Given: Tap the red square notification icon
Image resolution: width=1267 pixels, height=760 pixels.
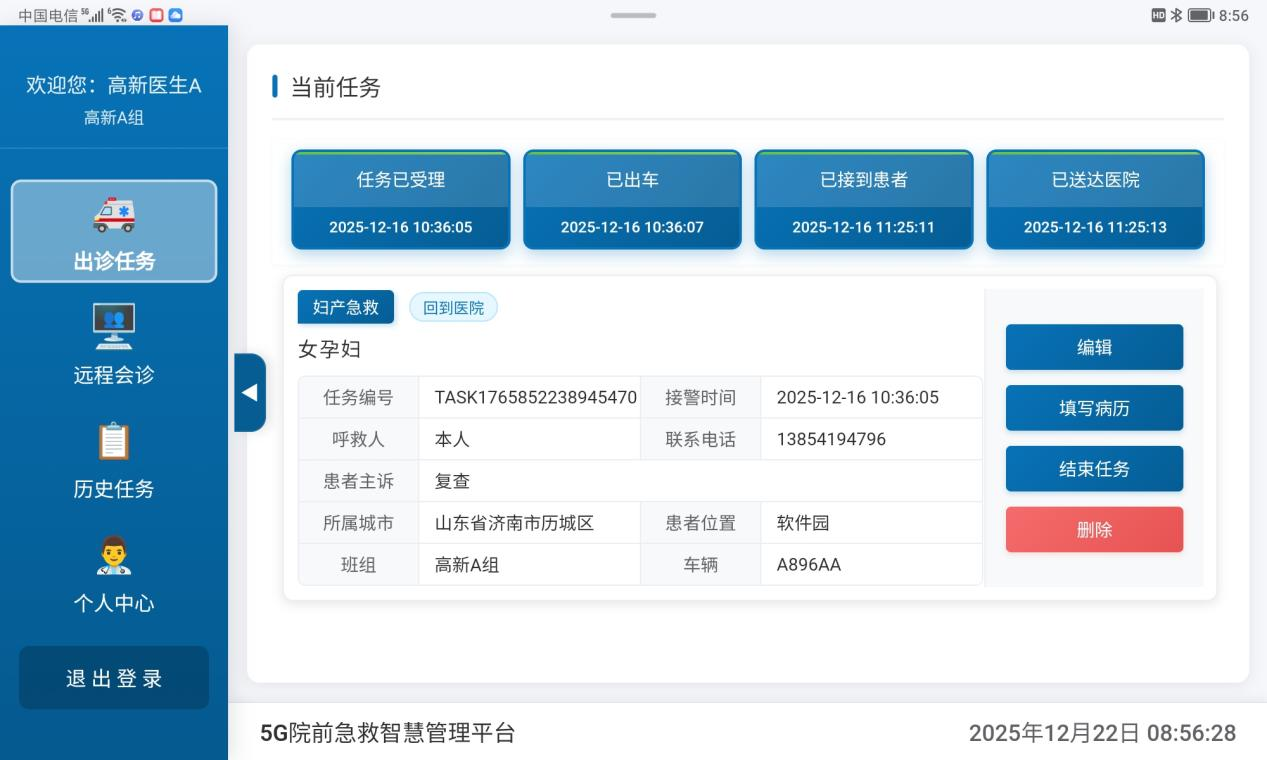Looking at the screenshot, I should click(156, 15).
